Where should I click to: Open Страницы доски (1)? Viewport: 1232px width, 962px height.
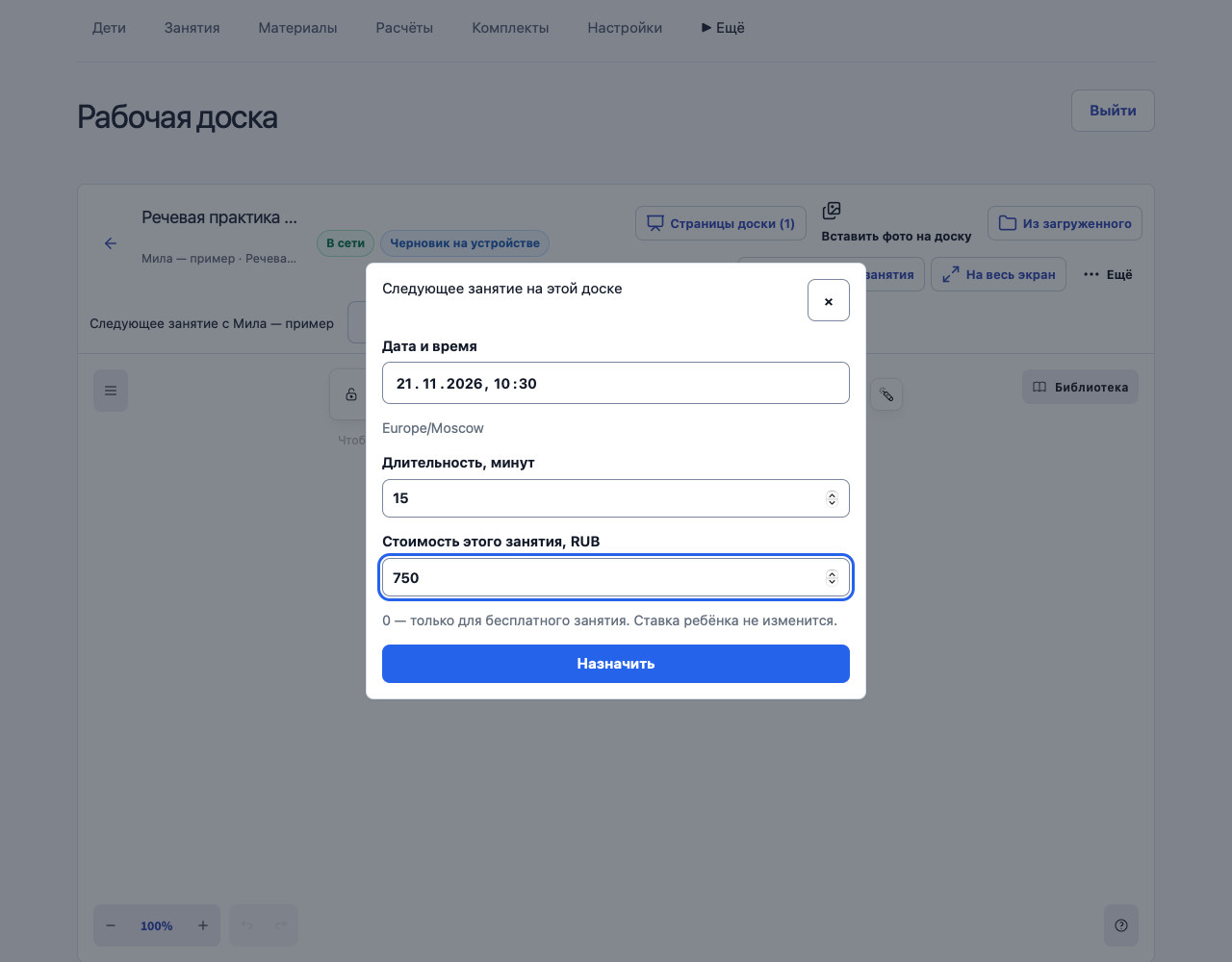(720, 223)
